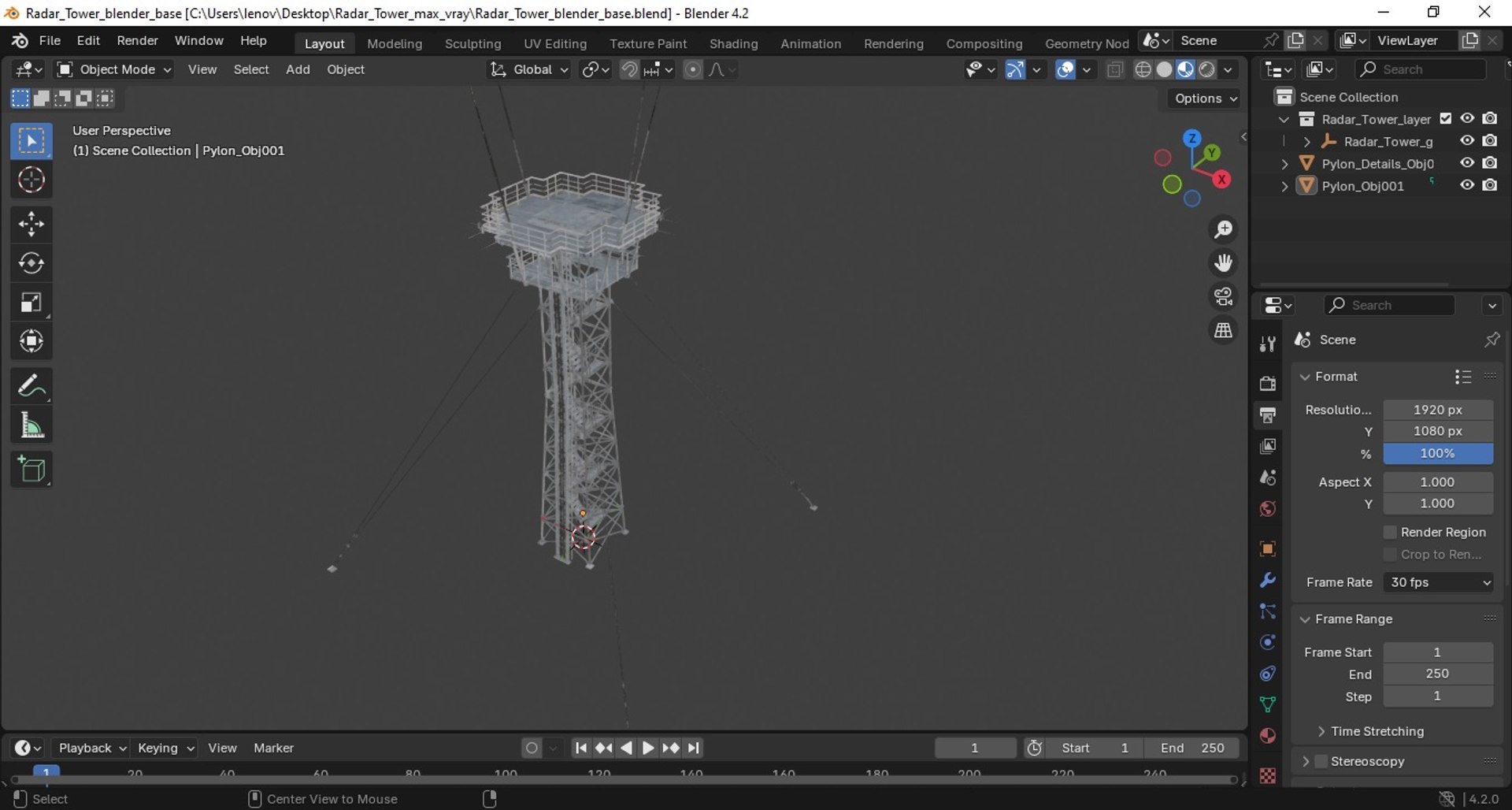Activate the Scale tool
The height and width of the screenshot is (810, 1512).
click(31, 303)
